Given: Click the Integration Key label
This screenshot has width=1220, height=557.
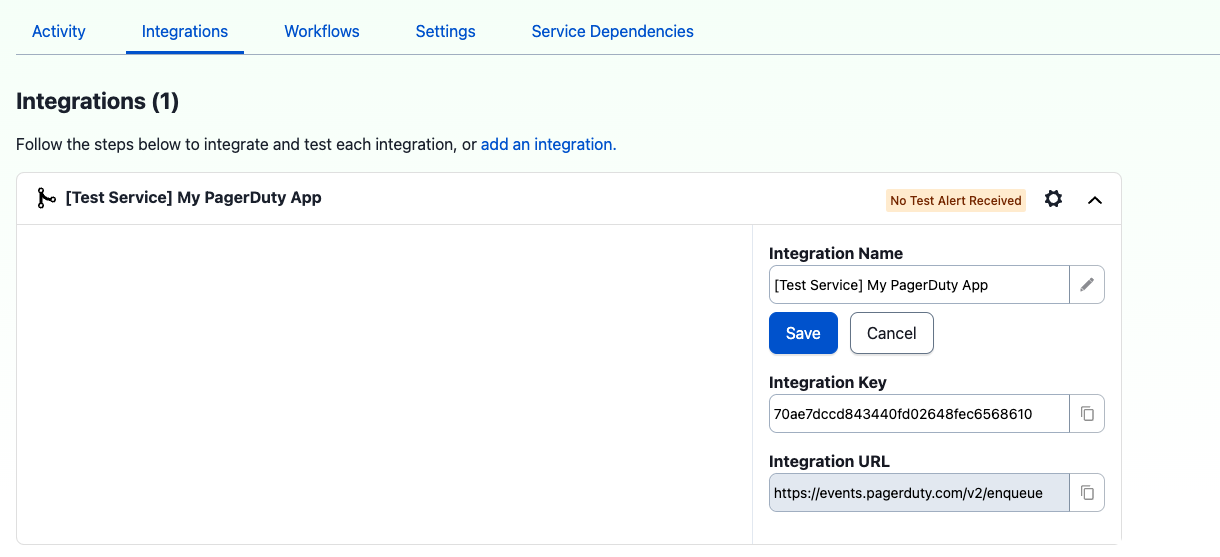Looking at the screenshot, I should point(828,382).
